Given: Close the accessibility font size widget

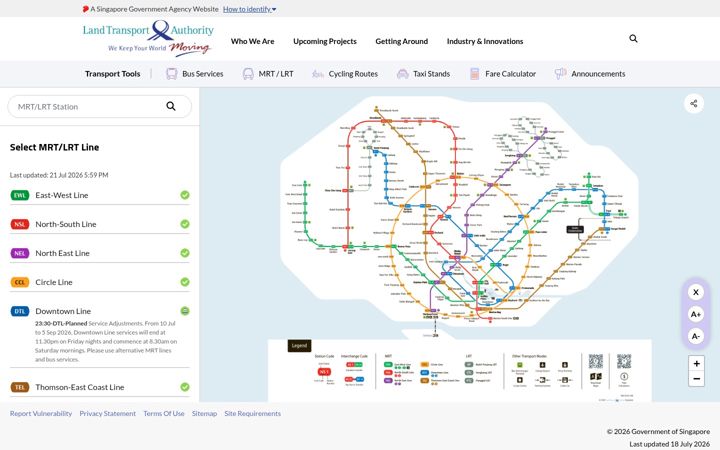Looking at the screenshot, I should click(x=696, y=292).
